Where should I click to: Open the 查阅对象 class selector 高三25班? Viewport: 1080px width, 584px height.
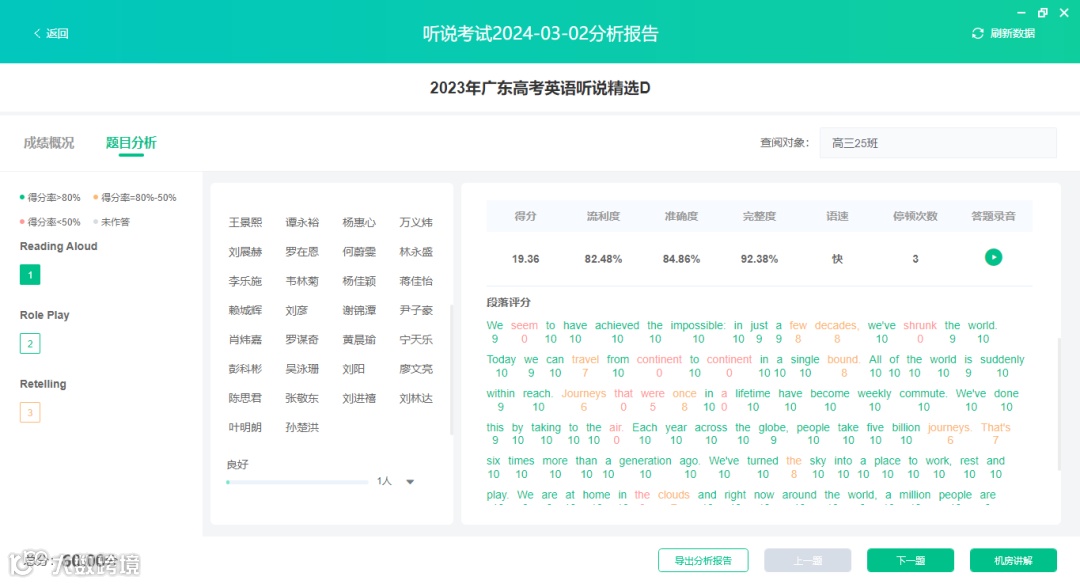(x=937, y=143)
